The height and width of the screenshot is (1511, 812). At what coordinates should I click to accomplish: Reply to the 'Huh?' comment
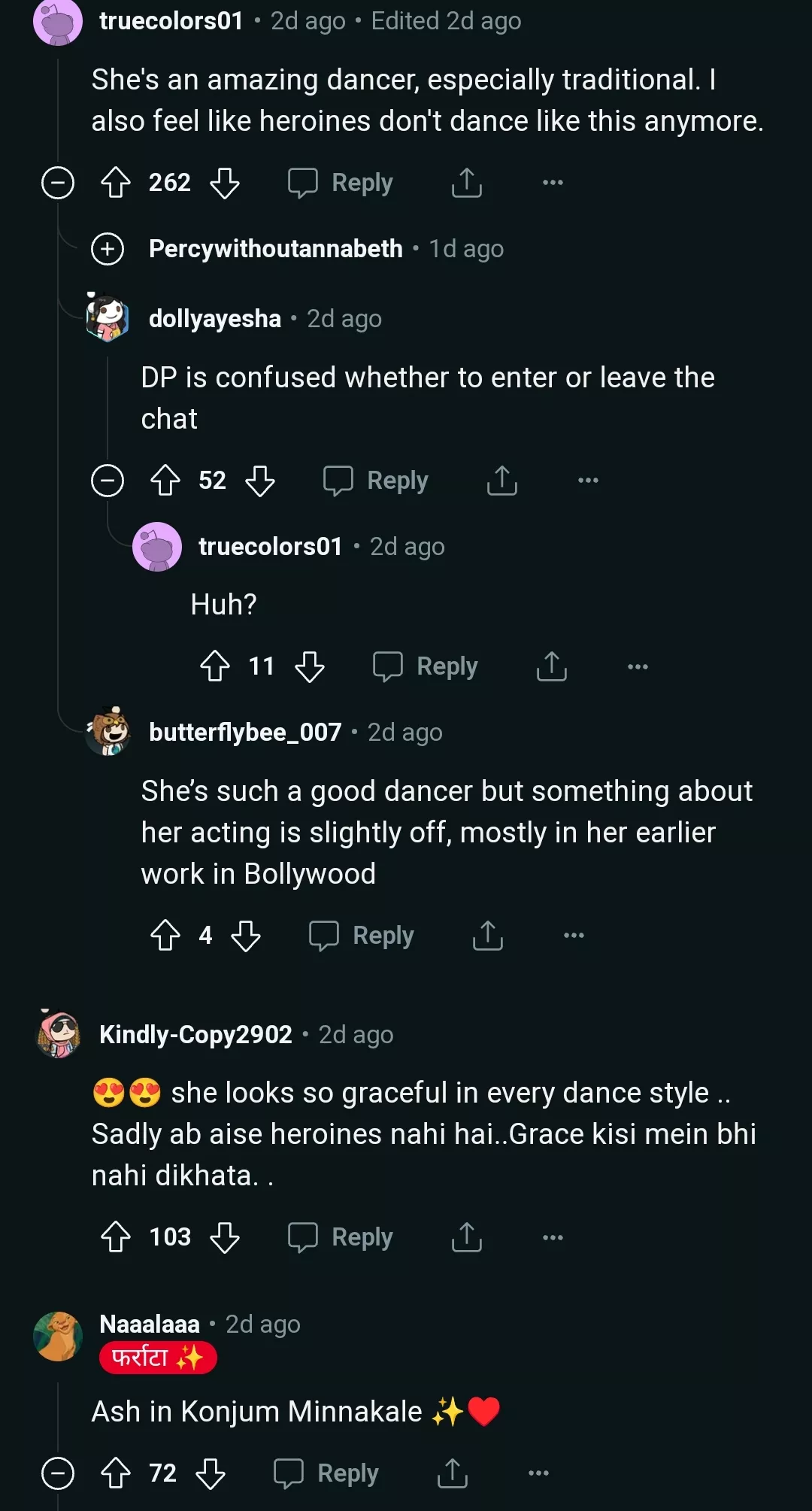(426, 666)
